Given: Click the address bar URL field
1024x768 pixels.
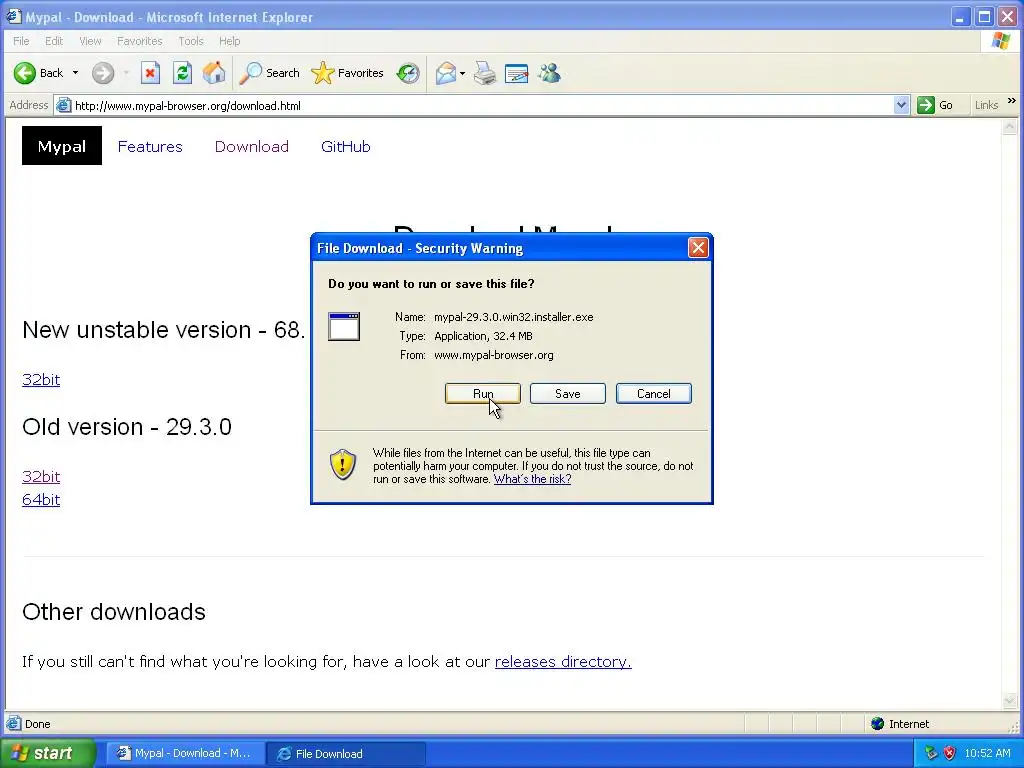Looking at the screenshot, I should pyautogui.click(x=482, y=105).
